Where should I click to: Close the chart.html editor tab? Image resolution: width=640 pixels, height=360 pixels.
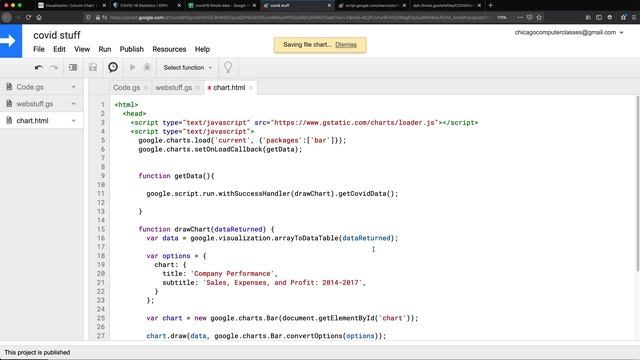251,88
